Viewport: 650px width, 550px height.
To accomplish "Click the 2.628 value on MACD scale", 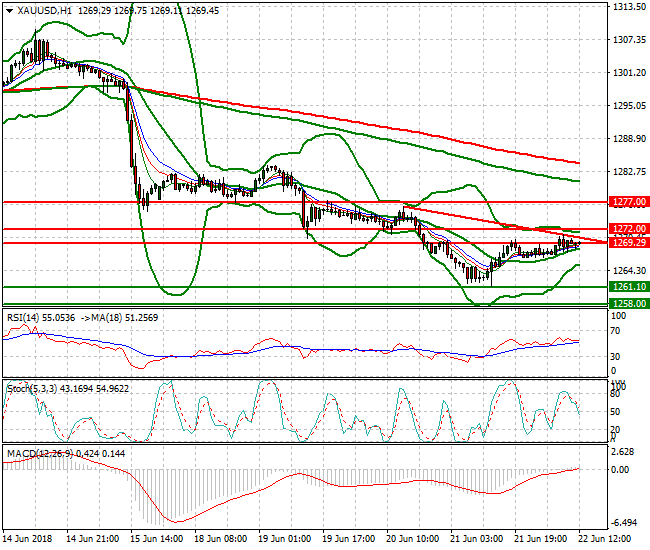I will (626, 451).
